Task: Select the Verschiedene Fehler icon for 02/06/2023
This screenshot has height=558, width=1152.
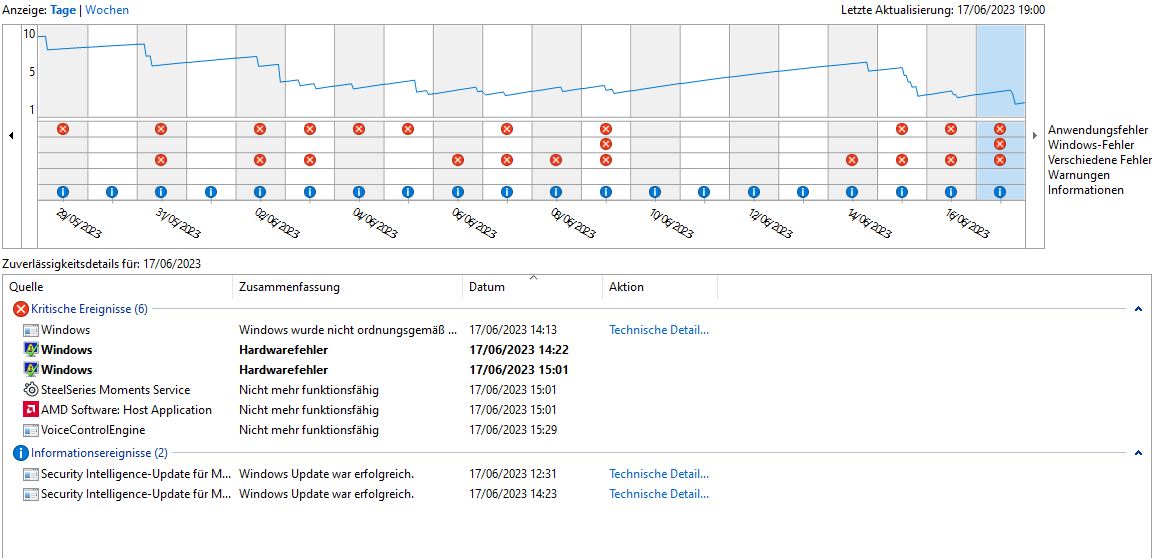Action: [x=259, y=160]
